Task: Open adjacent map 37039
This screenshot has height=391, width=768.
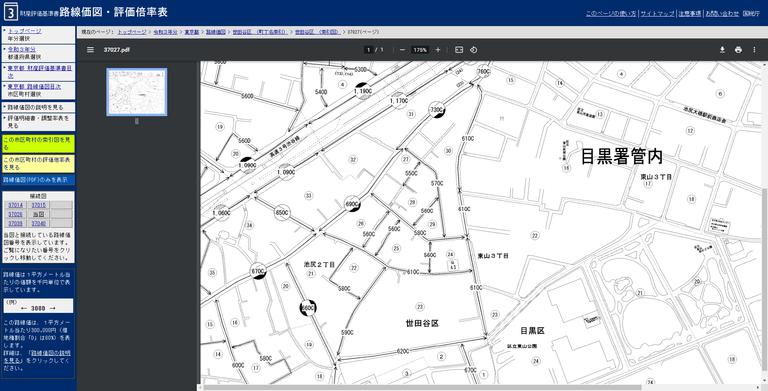Action: click(x=16, y=223)
